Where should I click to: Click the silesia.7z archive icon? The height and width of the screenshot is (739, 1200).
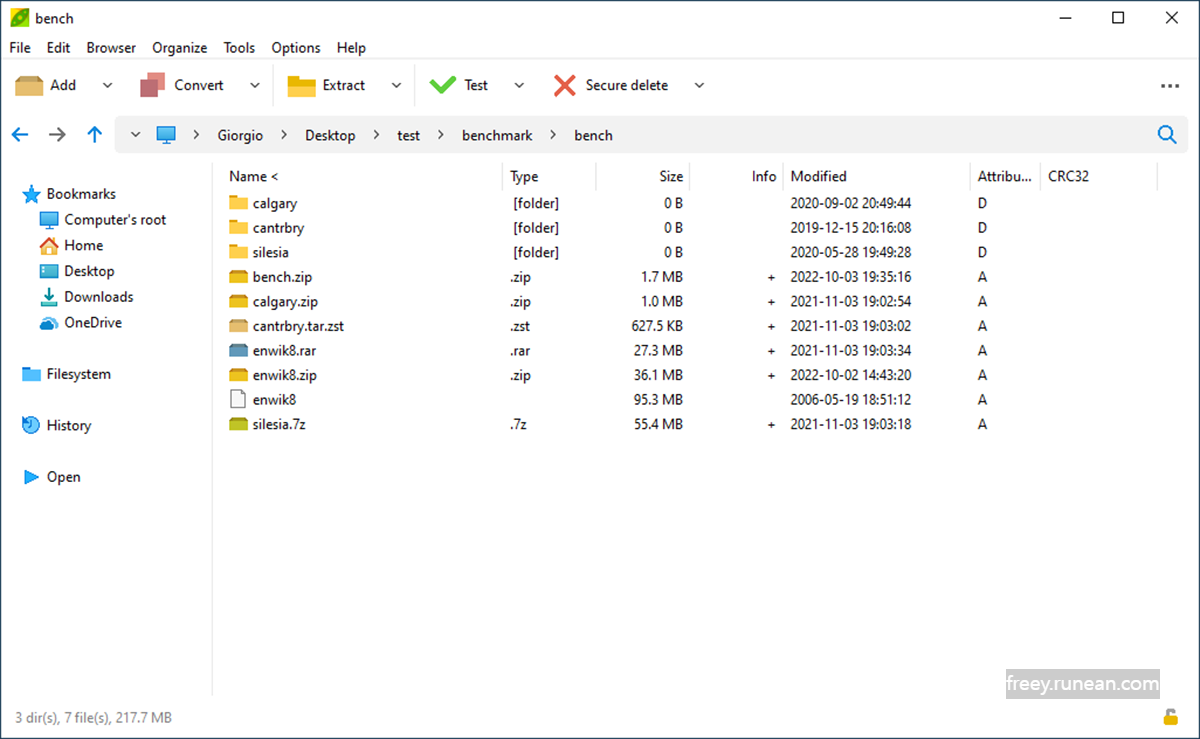pyautogui.click(x=238, y=424)
